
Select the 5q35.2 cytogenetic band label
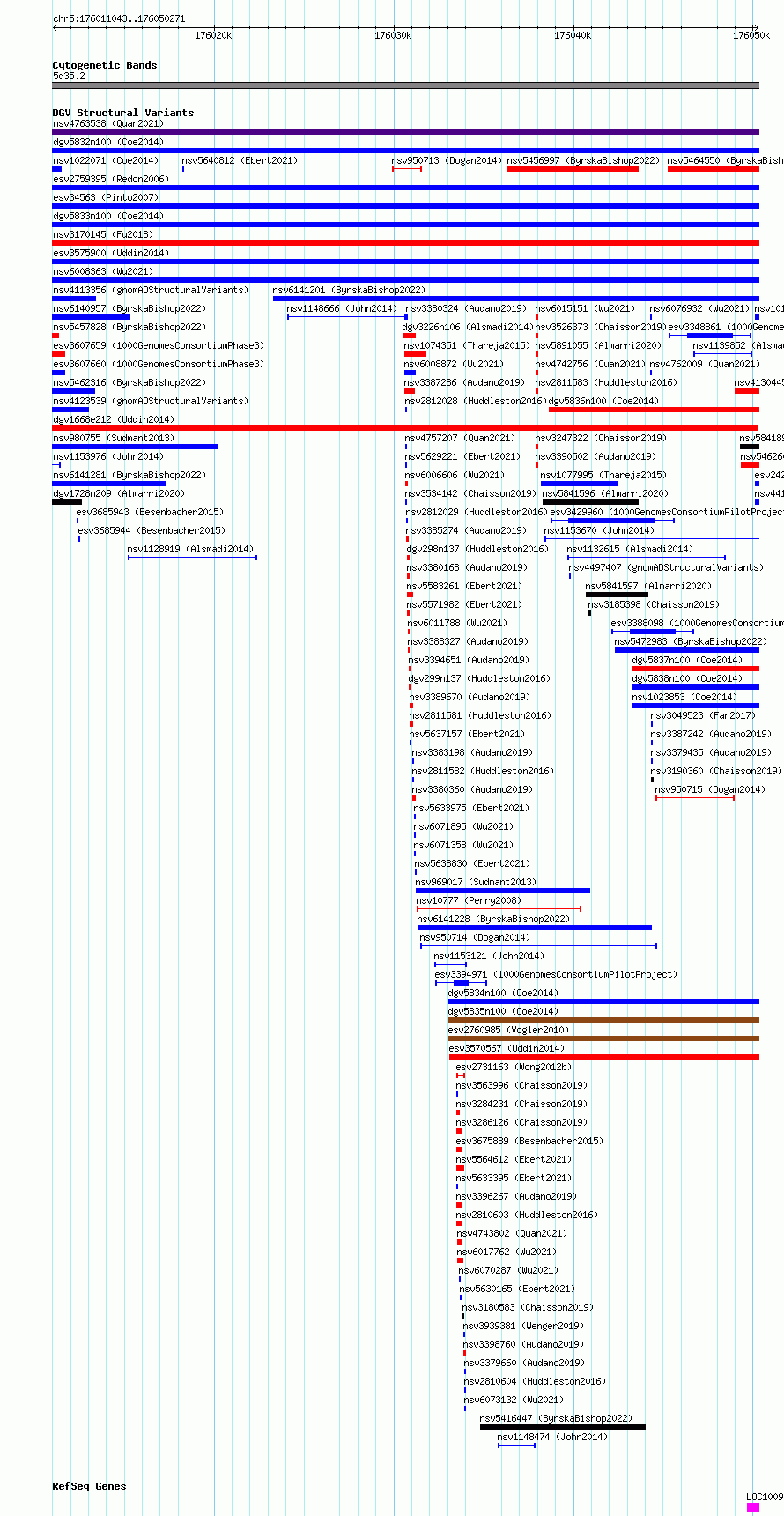[69, 76]
